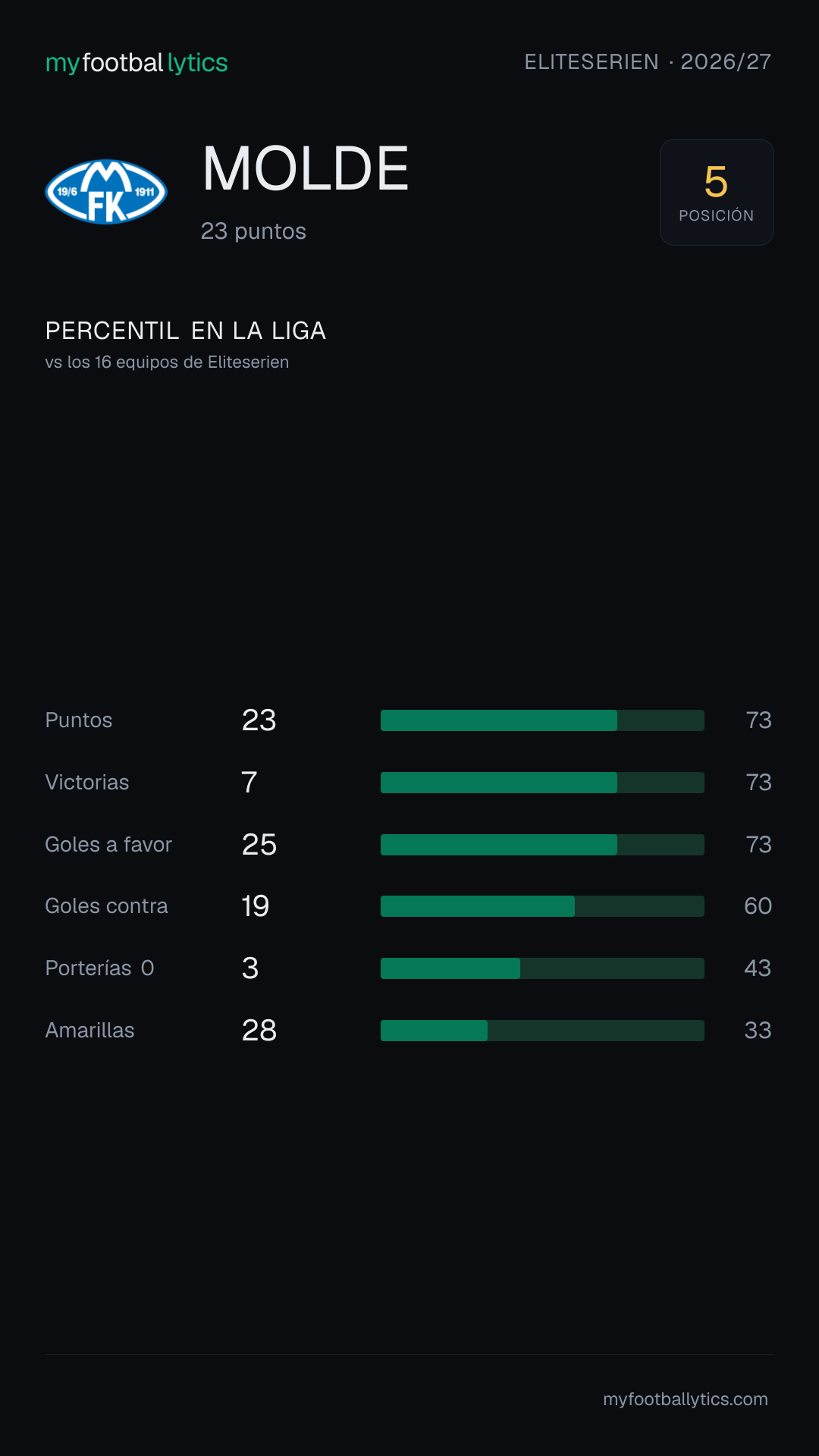Select the Goles a favor bar
Viewport: 819px width, 1456px height.
click(542, 845)
